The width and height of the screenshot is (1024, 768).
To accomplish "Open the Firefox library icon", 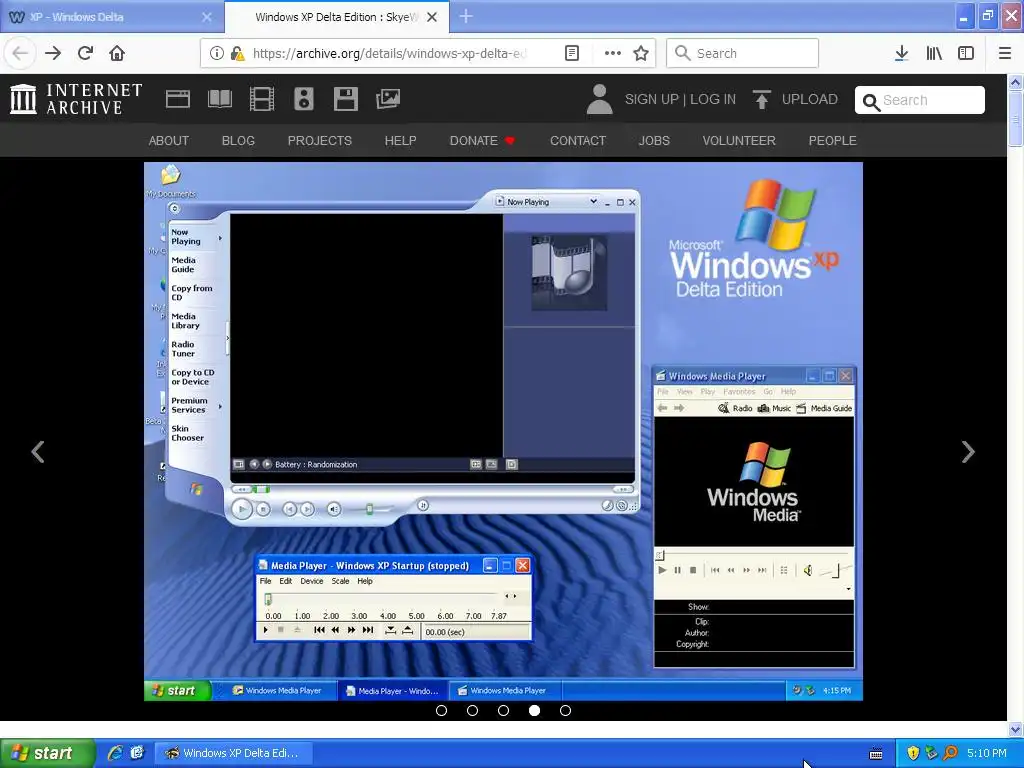I will pyautogui.click(x=934, y=54).
